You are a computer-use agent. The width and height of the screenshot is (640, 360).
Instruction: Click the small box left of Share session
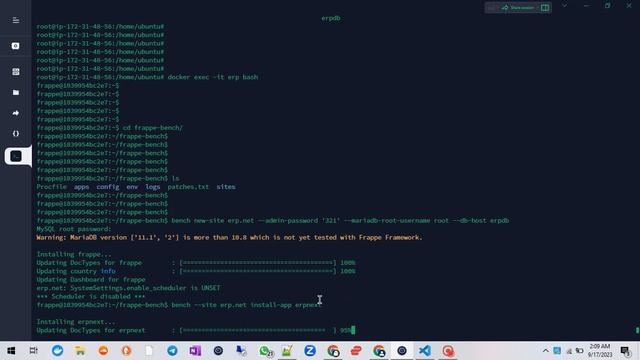[x=491, y=8]
